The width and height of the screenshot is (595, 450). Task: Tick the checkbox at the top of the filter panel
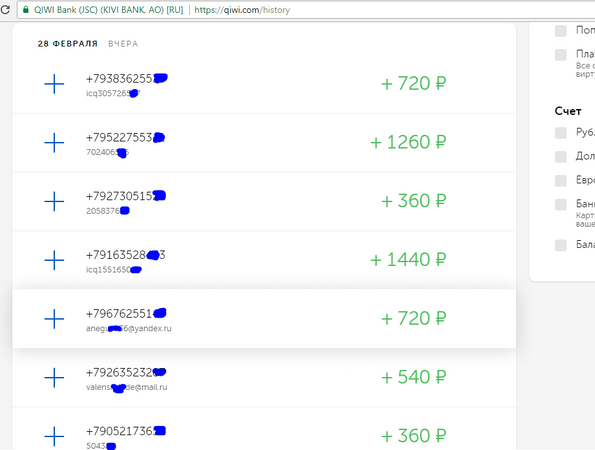click(560, 31)
